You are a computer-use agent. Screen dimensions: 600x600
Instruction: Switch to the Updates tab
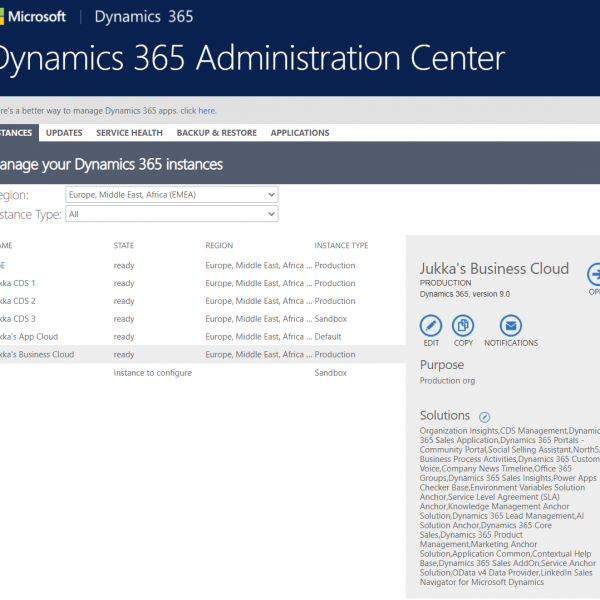tap(64, 133)
